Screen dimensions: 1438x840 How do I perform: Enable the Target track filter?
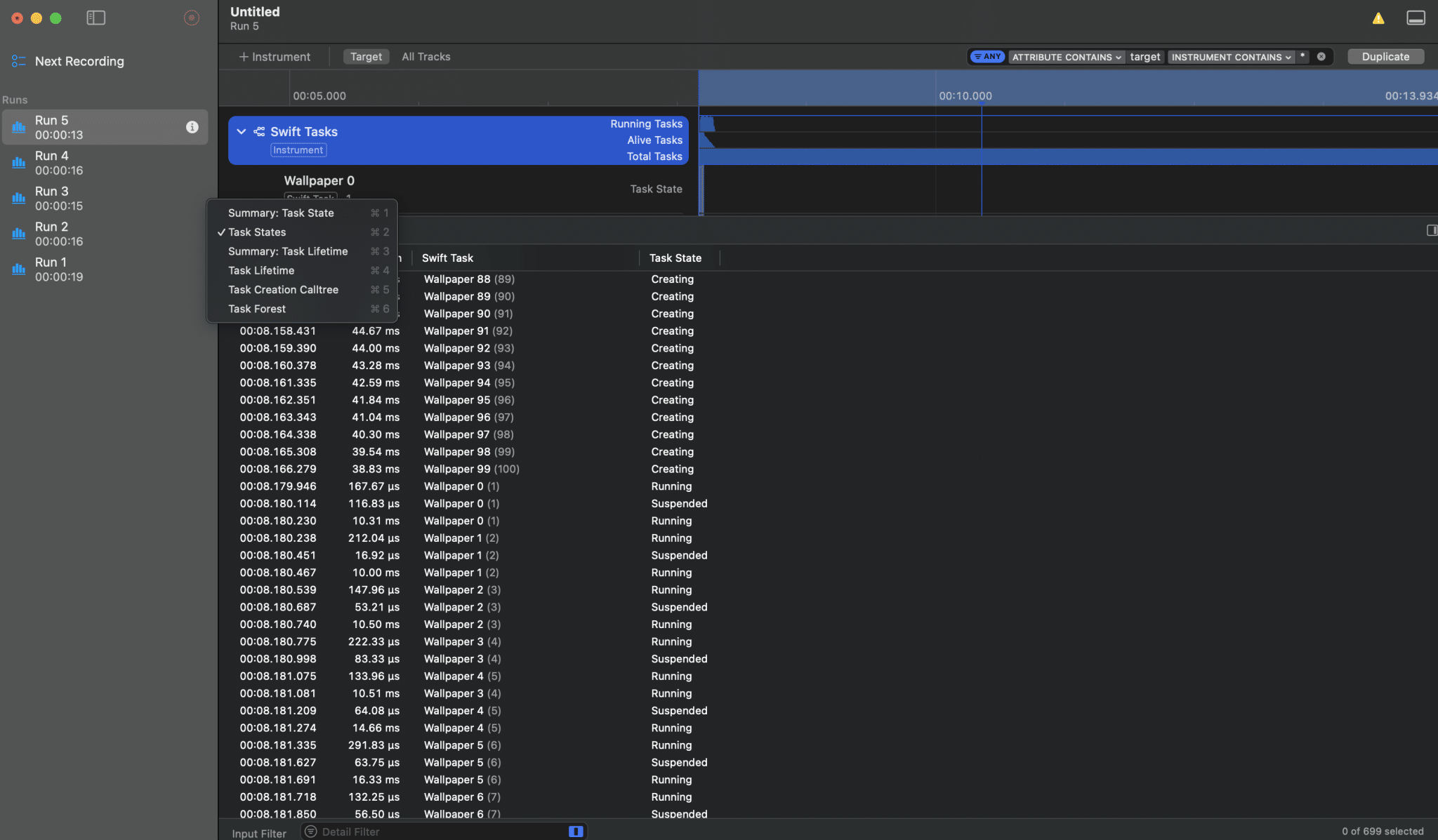366,57
